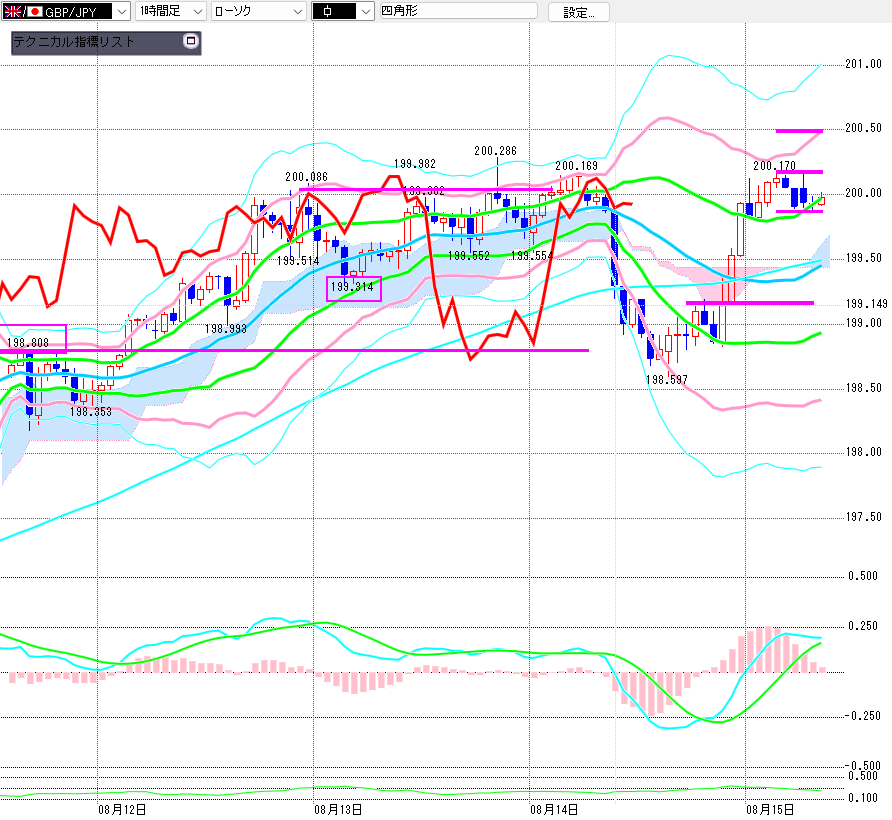Click the 199.514 price label
Screen dimensions: 892x820
tap(298, 261)
